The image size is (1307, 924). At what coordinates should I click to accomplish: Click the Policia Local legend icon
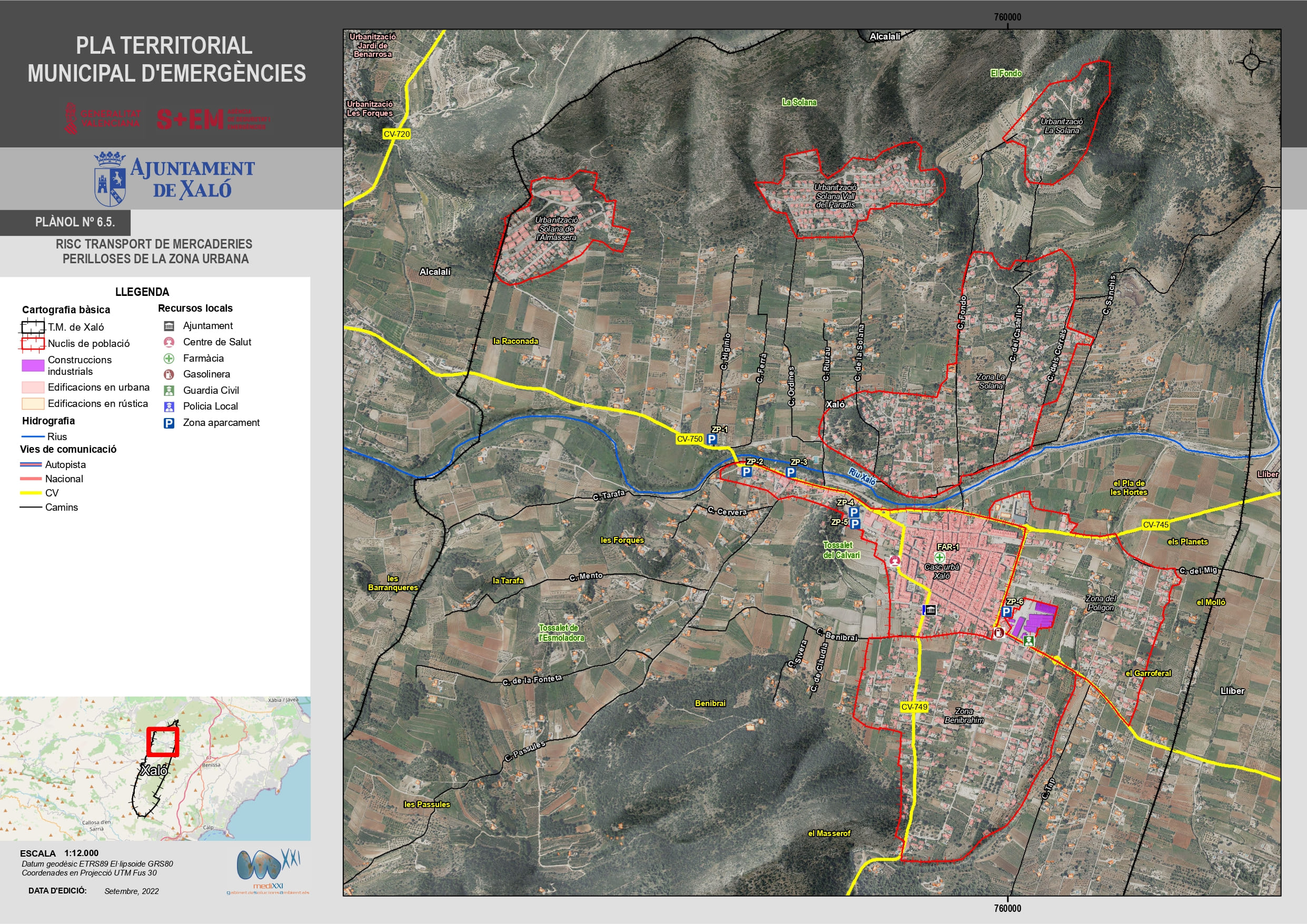(169, 406)
